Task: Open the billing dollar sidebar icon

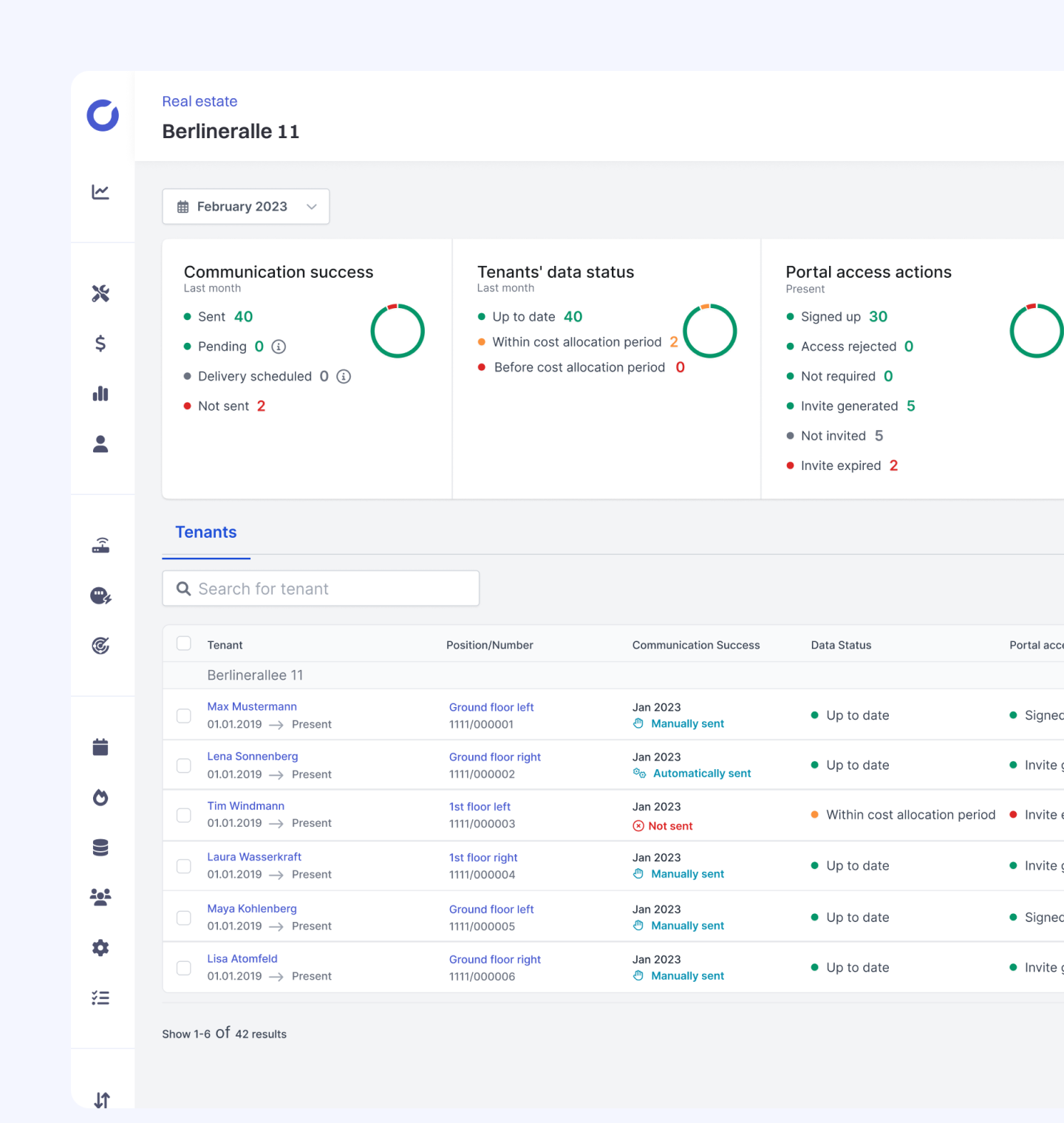Action: [100, 343]
